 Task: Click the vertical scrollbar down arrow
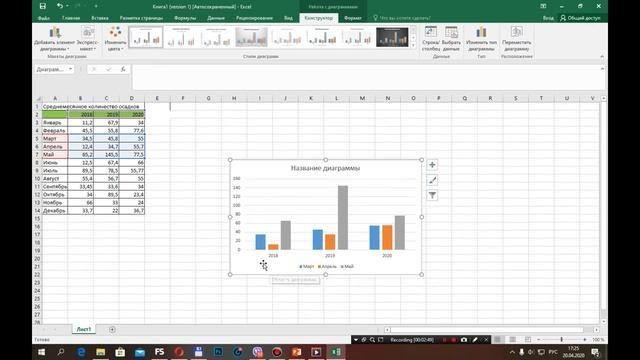tap(603, 321)
